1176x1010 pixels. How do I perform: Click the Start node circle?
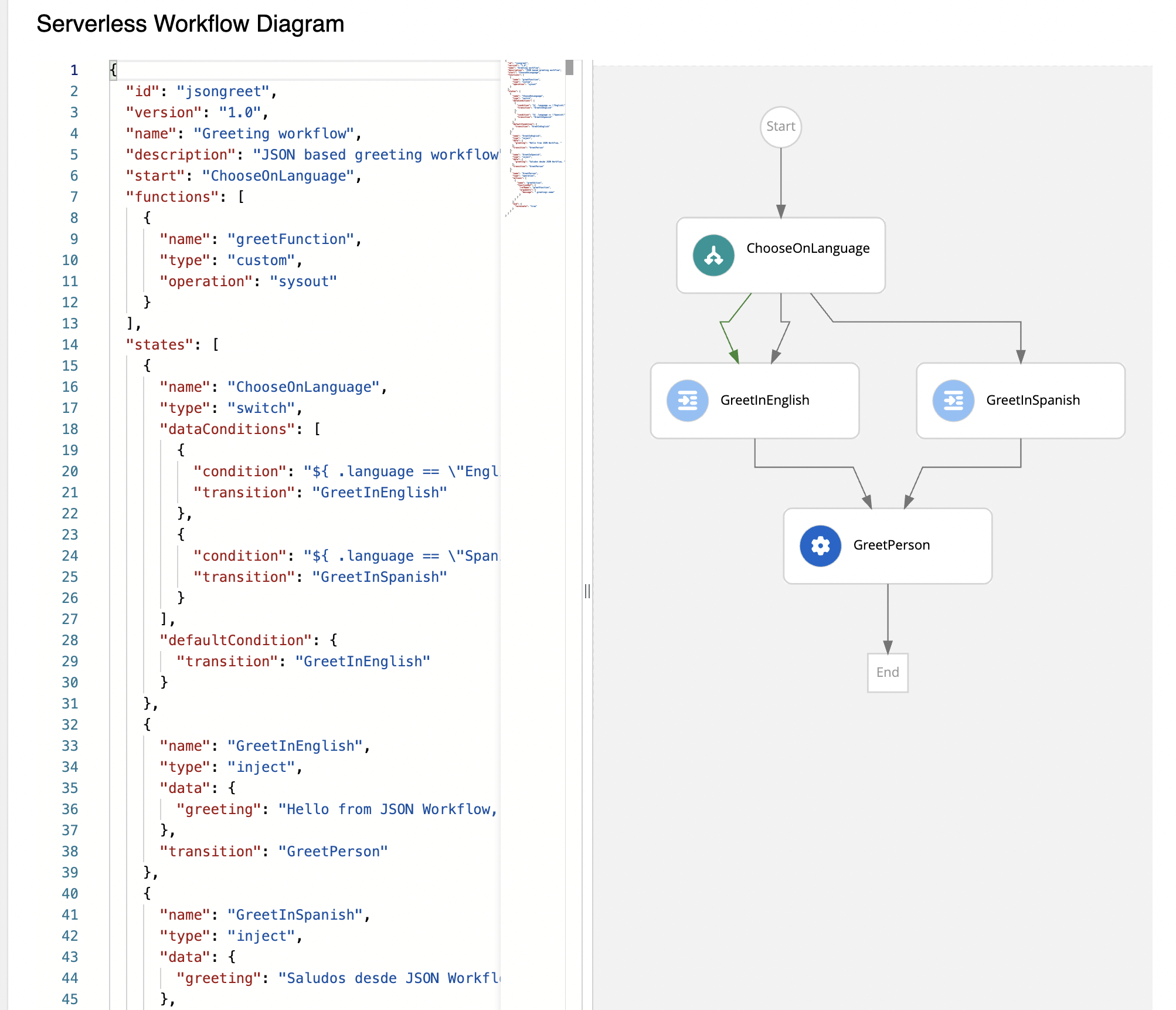point(780,127)
